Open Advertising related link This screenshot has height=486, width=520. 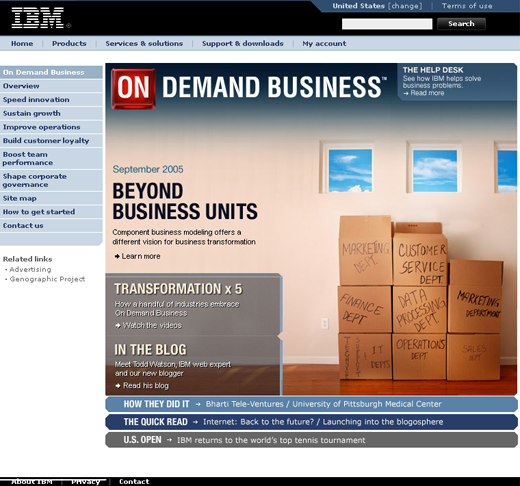pos(30,269)
